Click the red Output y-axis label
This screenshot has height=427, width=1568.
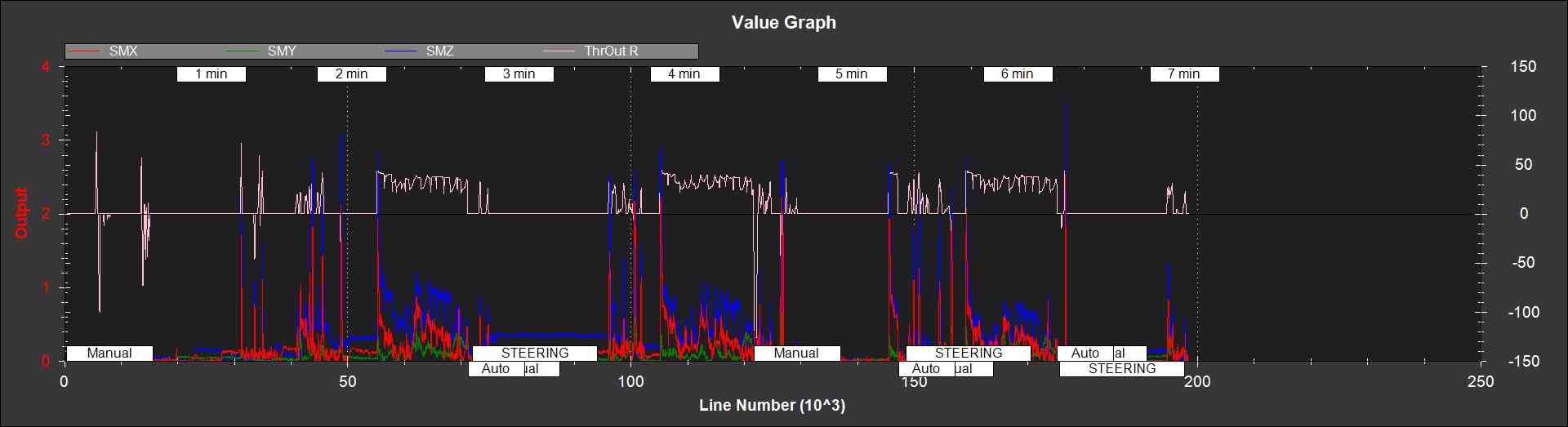(x=21, y=213)
